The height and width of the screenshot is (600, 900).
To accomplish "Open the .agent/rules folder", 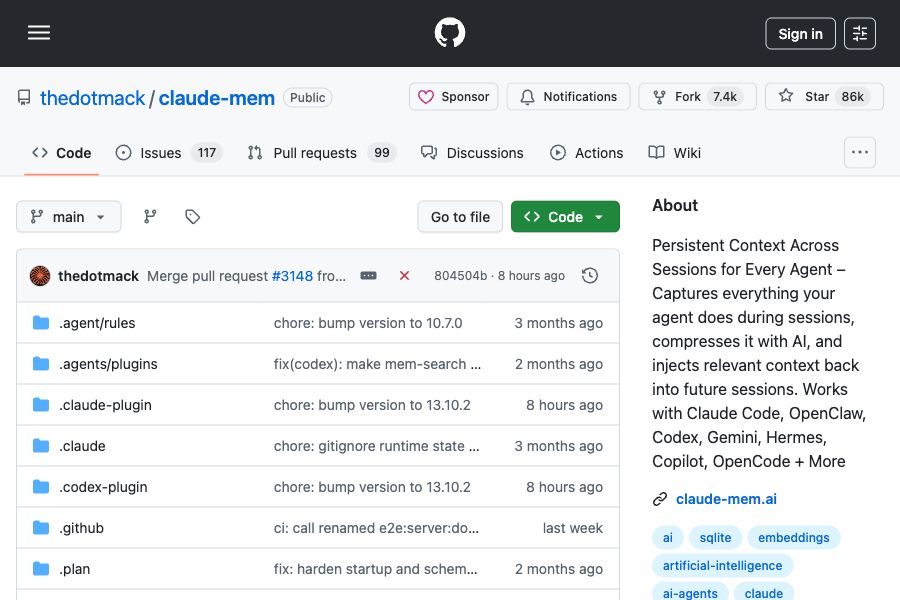I will pyautogui.click(x=97, y=323).
